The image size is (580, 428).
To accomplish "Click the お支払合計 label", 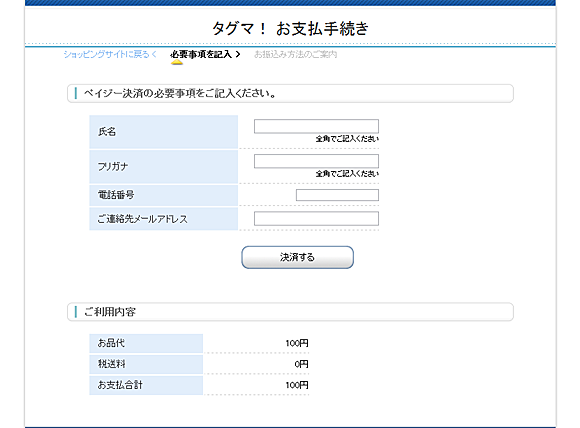I will 120,385.
